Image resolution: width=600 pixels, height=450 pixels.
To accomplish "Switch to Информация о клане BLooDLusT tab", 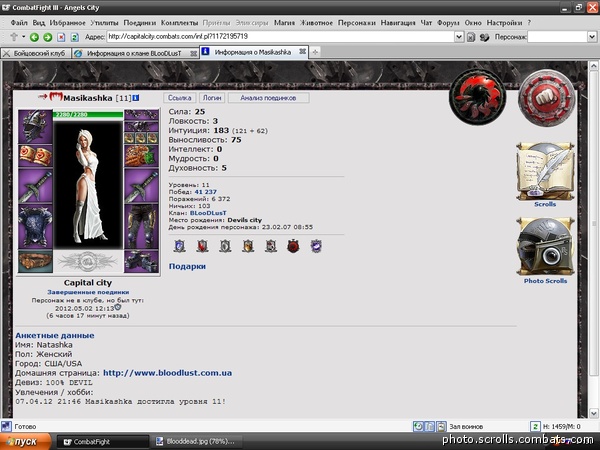I will 134,54.
